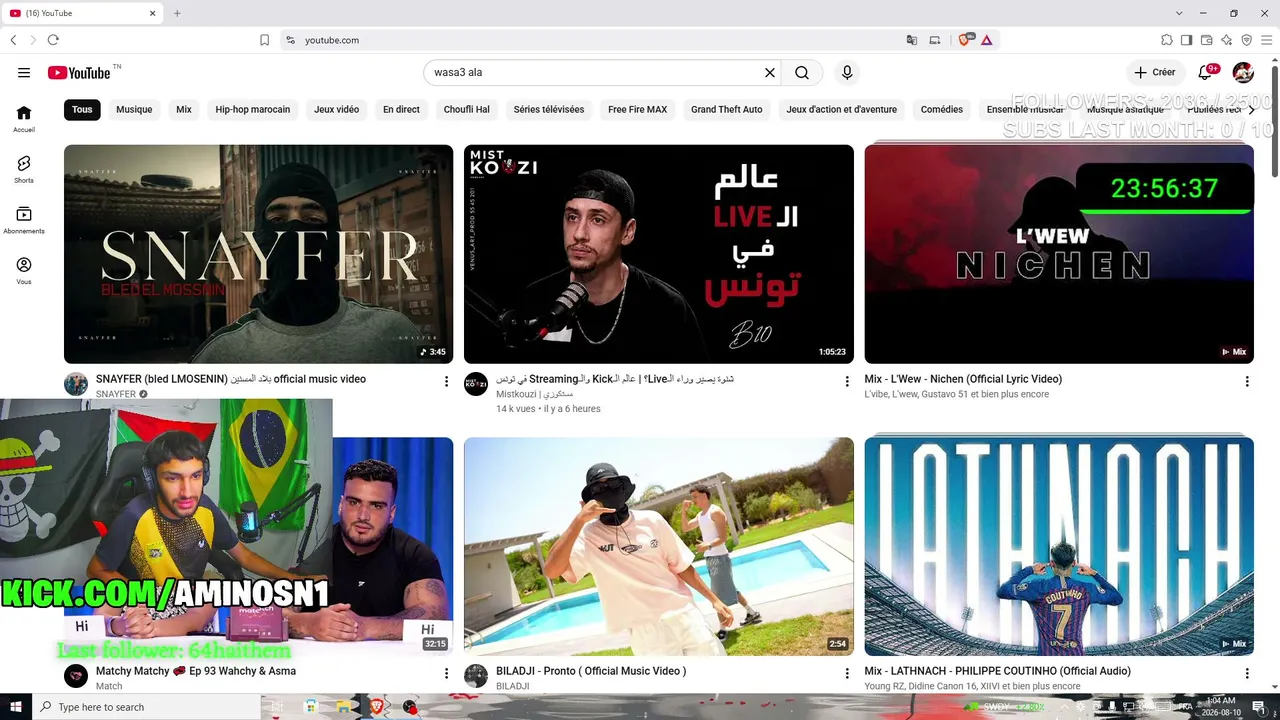This screenshot has width=1280, height=720.
Task: Select the En direct chip
Action: (x=401, y=110)
